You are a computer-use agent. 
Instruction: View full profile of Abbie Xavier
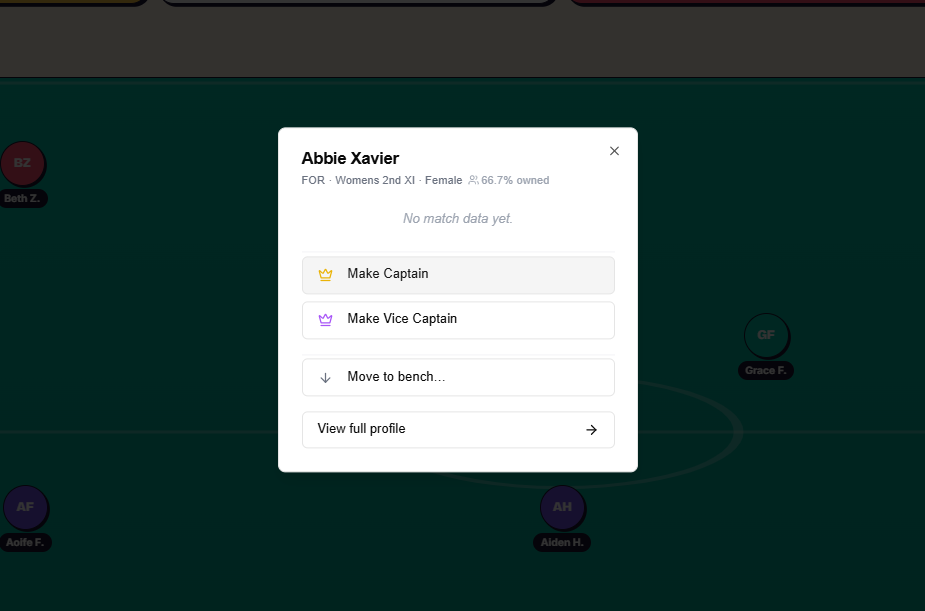point(458,430)
